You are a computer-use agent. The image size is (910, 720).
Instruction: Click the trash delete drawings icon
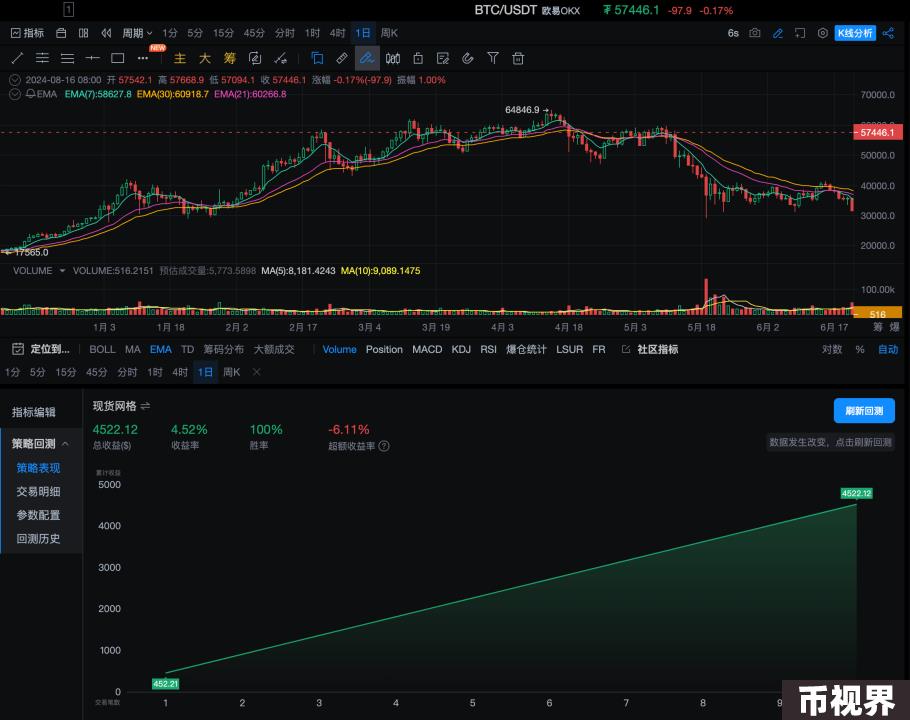518,58
